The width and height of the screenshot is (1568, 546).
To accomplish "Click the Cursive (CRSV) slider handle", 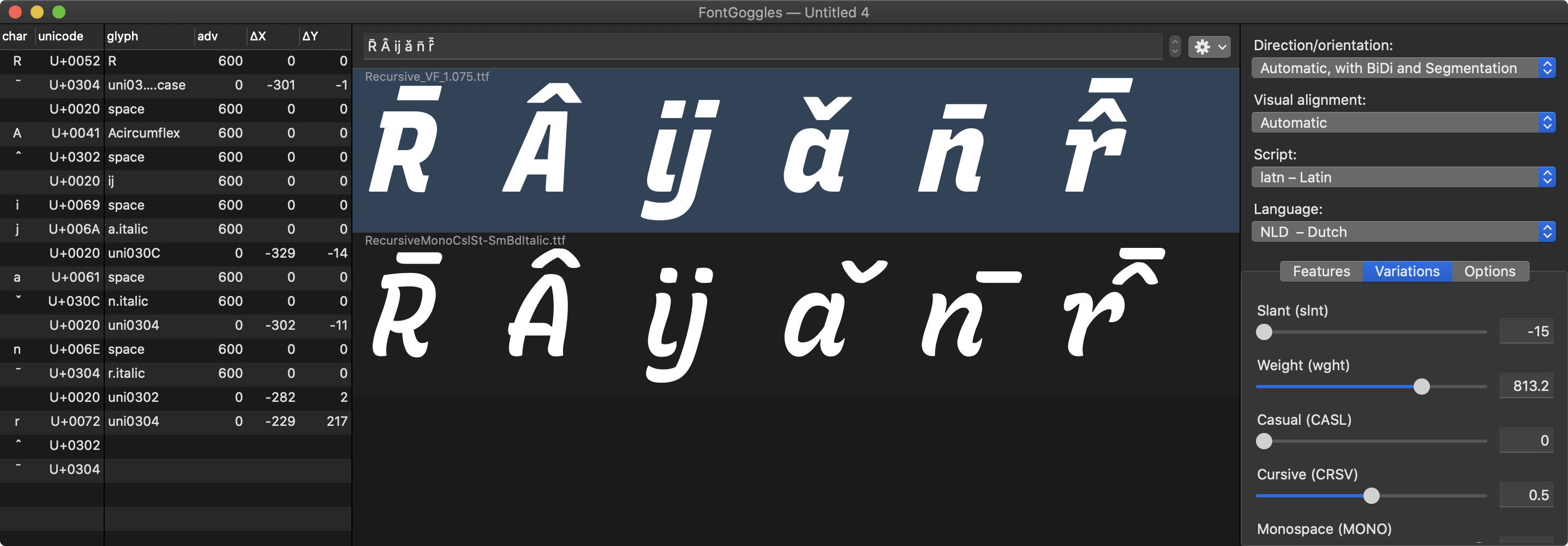I will click(1371, 495).
